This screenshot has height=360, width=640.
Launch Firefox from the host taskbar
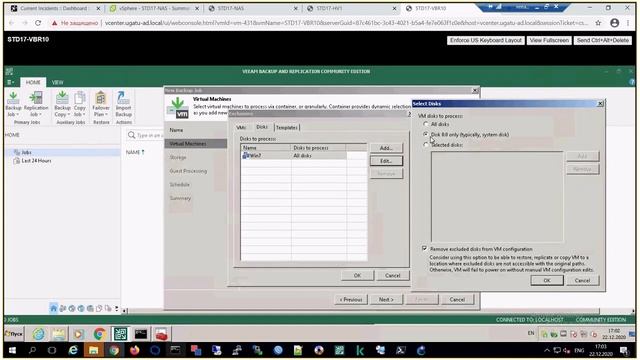[x=134, y=351]
